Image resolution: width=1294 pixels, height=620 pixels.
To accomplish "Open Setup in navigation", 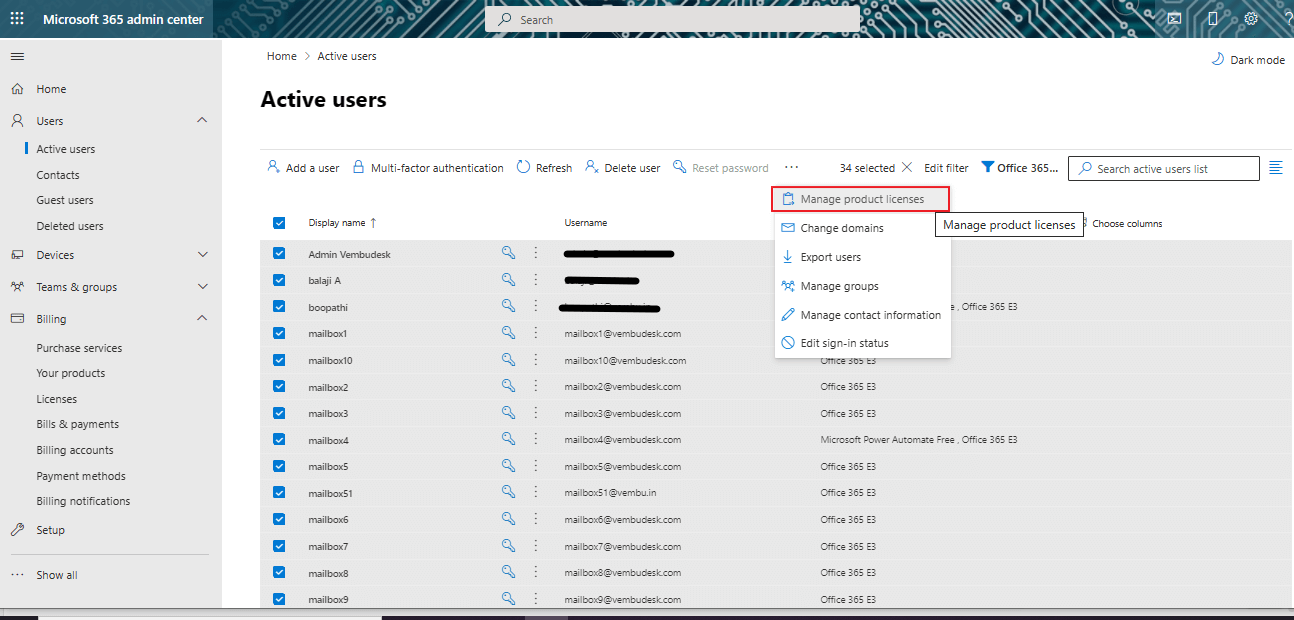I will 51,530.
